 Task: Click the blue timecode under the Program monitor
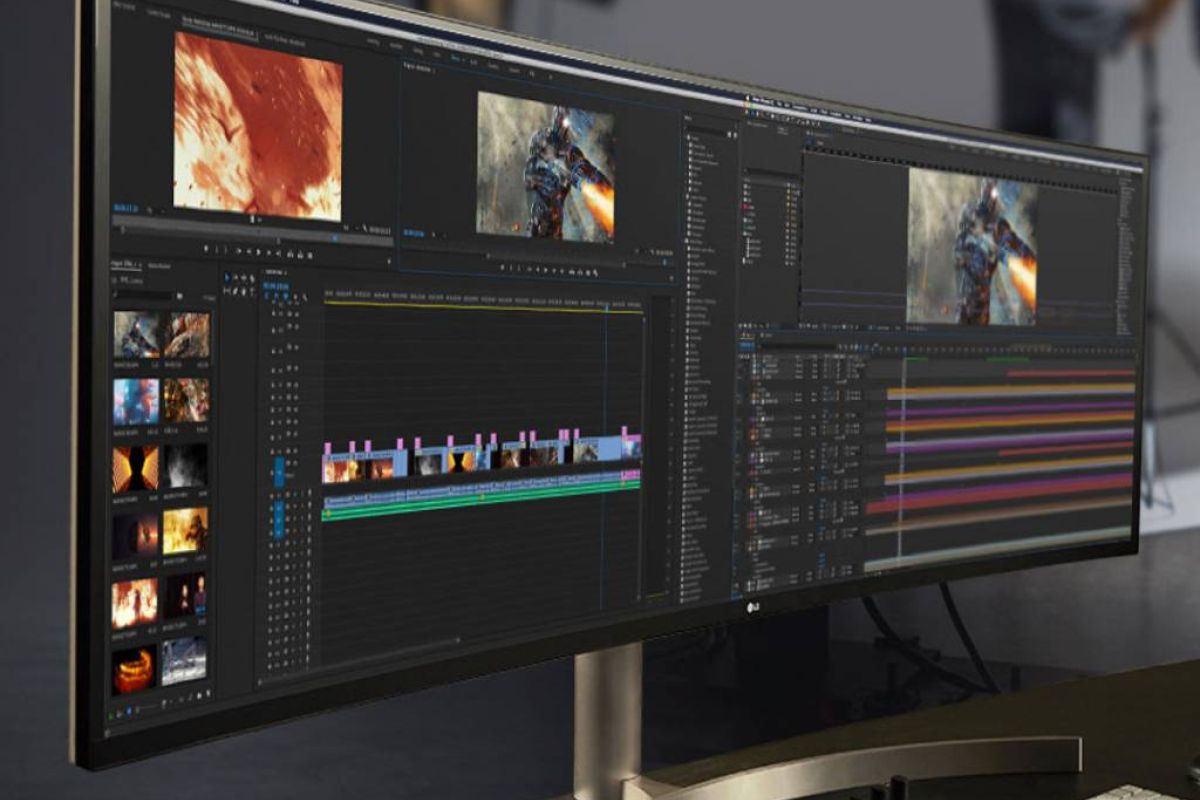point(415,232)
